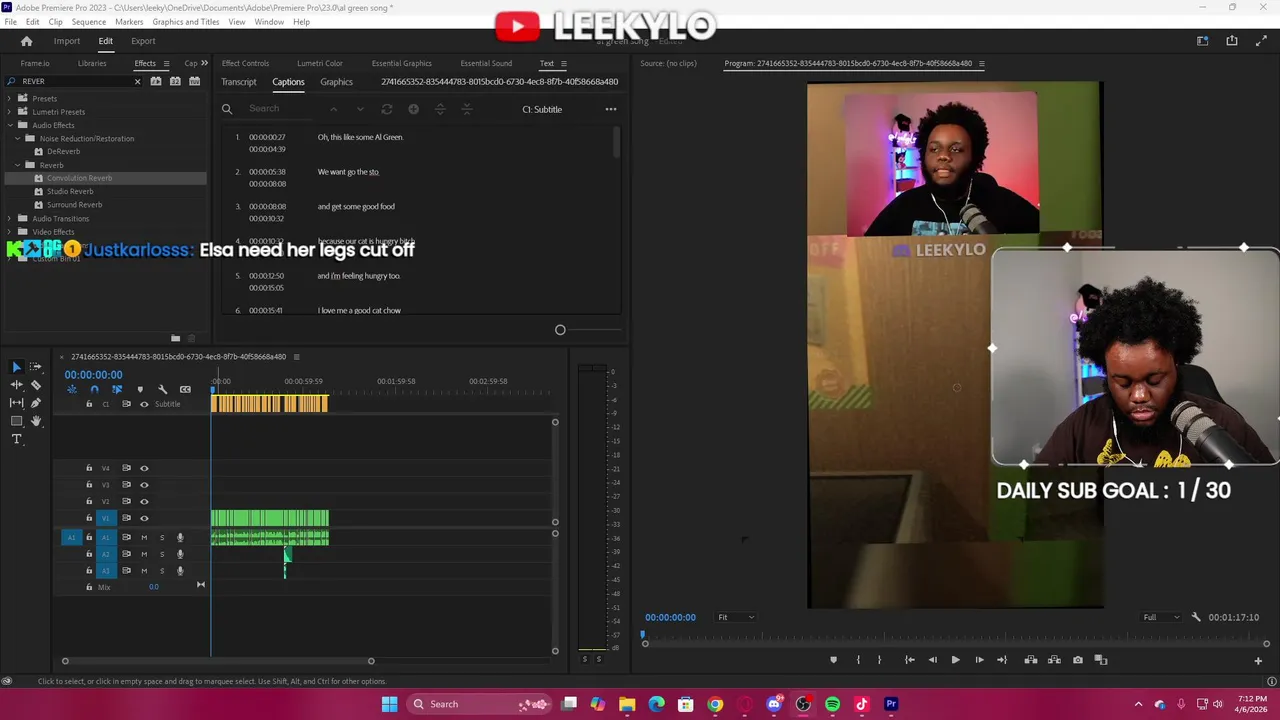Image resolution: width=1280 pixels, height=720 pixels.
Task: Click the timeline caption track options CC icon
Action: (185, 389)
